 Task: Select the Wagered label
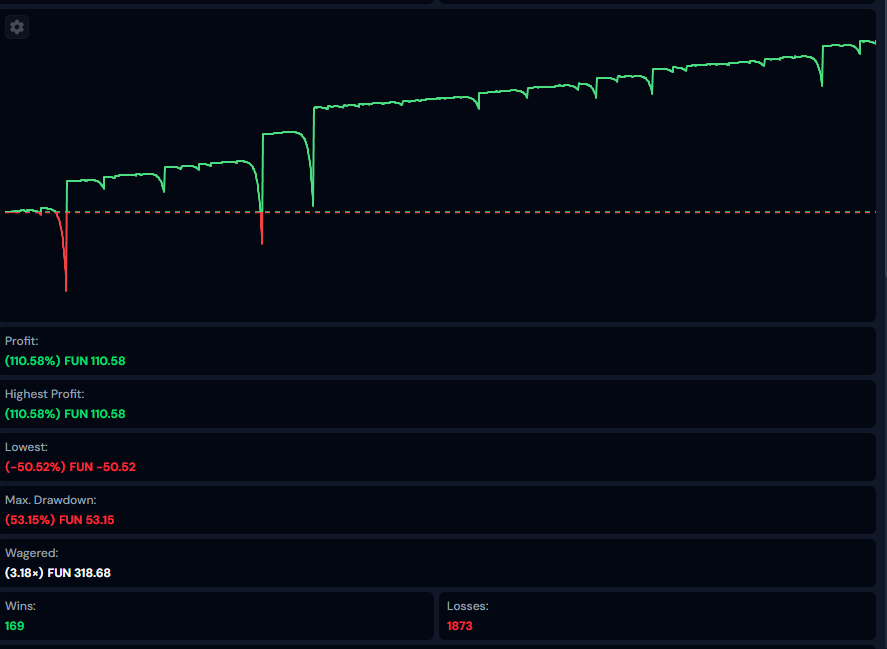[32, 553]
